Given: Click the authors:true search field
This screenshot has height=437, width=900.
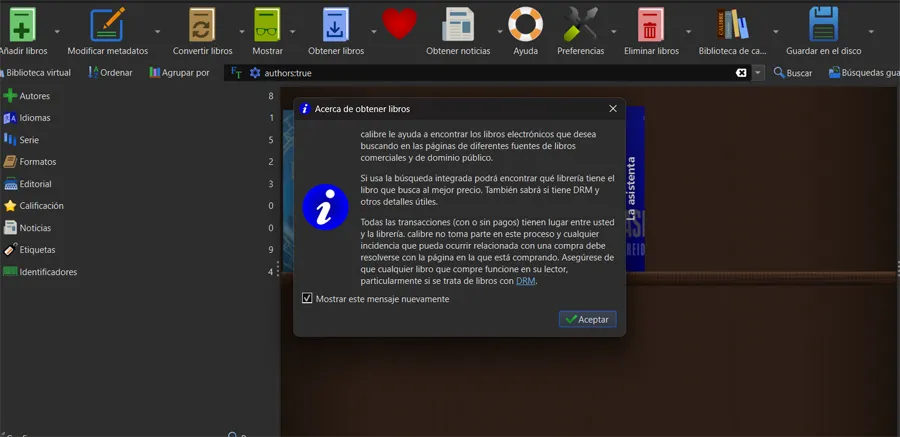Looking at the screenshot, I should tap(496, 73).
